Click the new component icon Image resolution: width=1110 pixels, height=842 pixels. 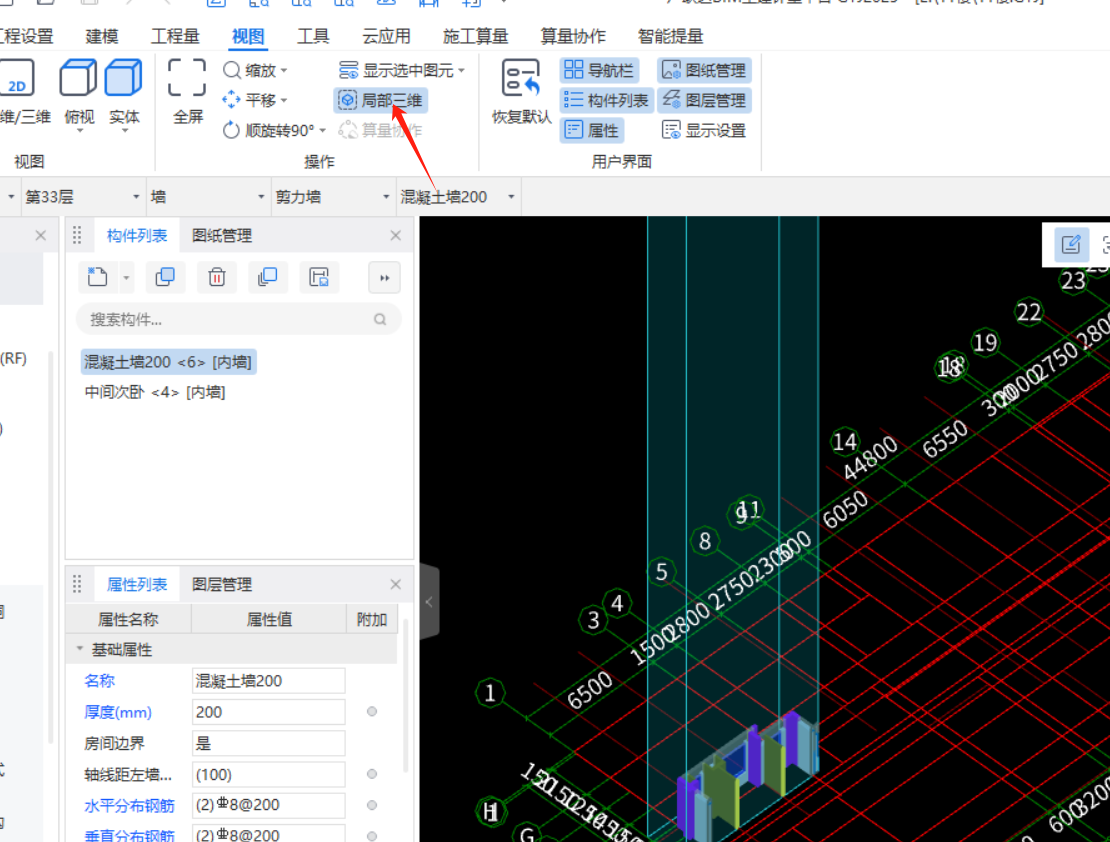pyautogui.click(x=98, y=277)
